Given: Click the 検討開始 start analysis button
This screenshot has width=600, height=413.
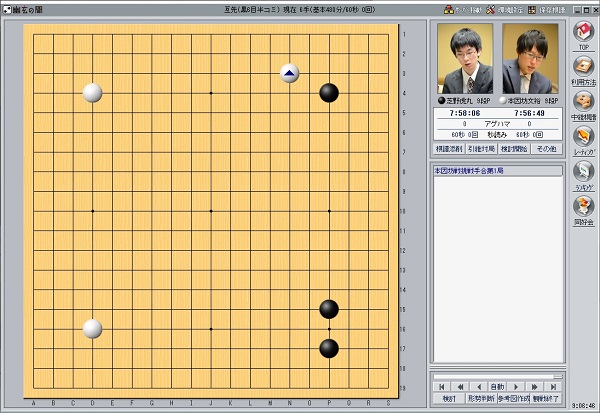Looking at the screenshot, I should (x=514, y=148).
